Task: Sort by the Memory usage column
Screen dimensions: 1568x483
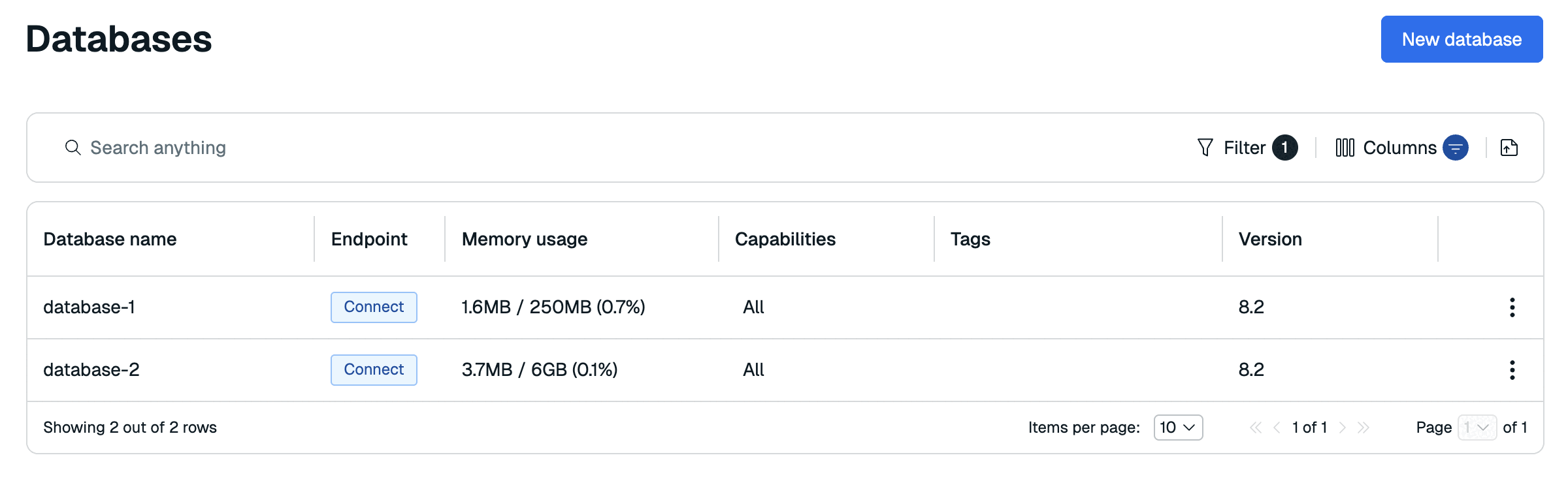Action: pos(523,239)
